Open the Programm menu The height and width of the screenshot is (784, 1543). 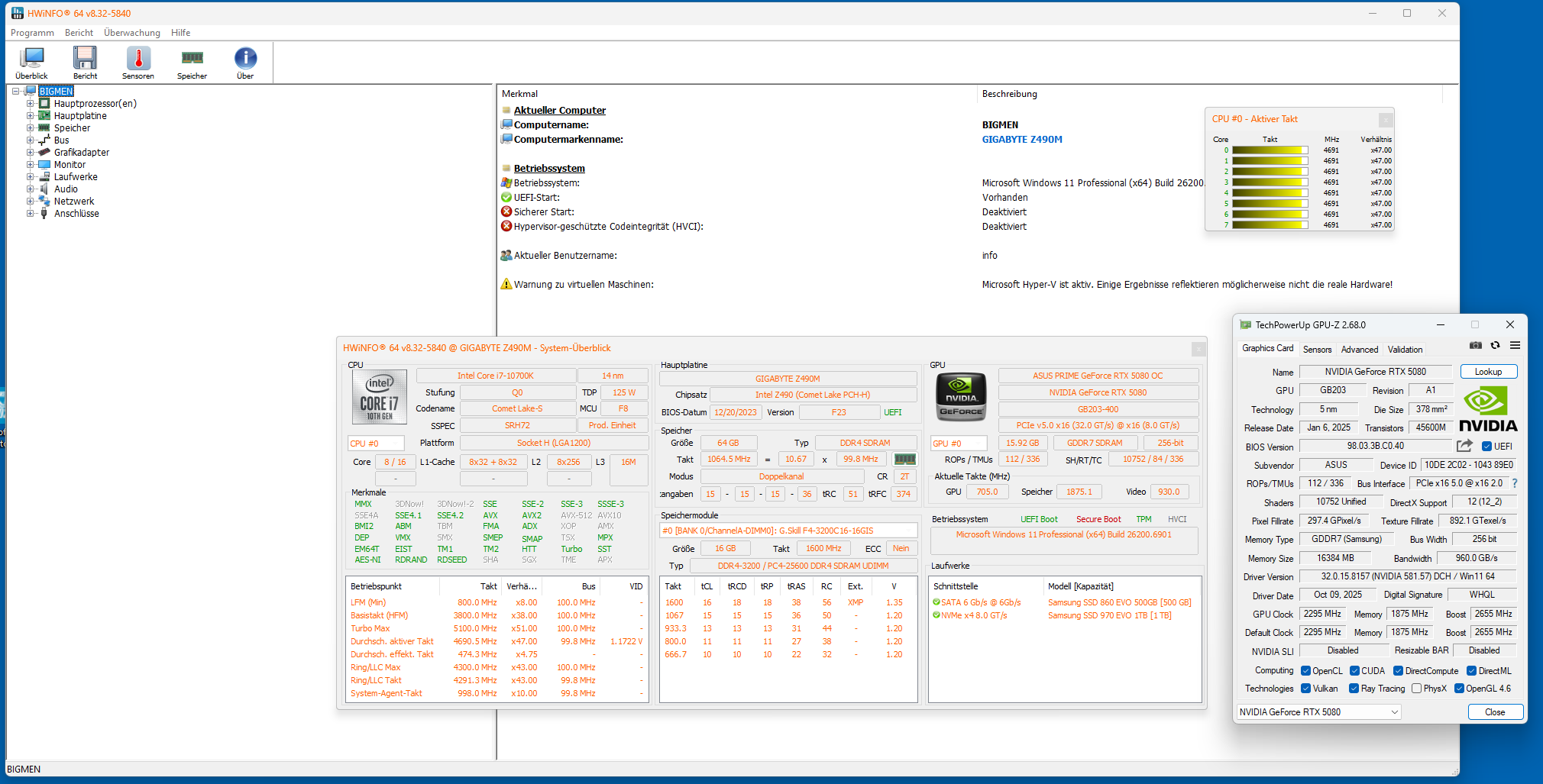click(x=32, y=33)
